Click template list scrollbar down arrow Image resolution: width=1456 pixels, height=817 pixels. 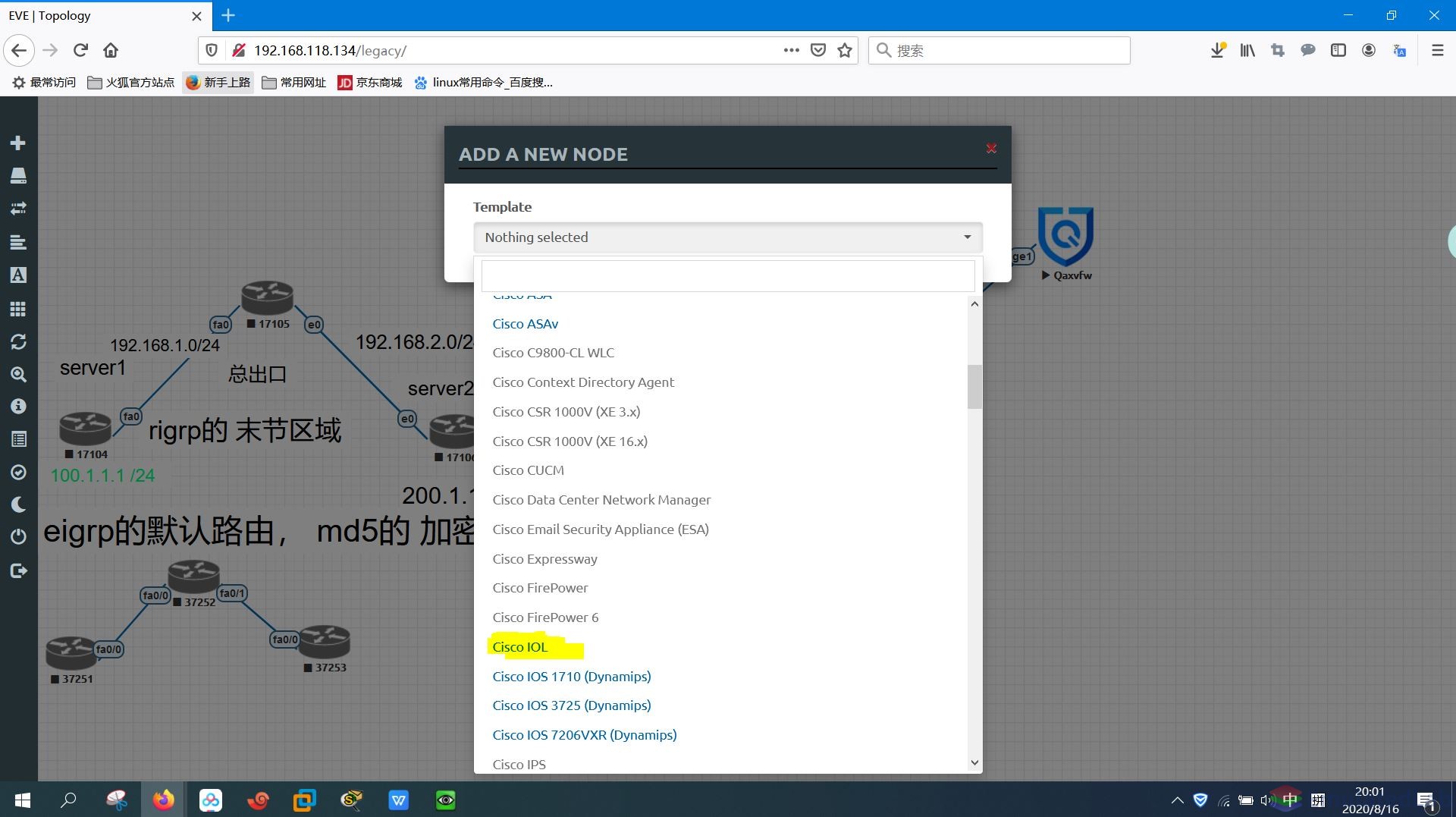pyautogui.click(x=974, y=762)
